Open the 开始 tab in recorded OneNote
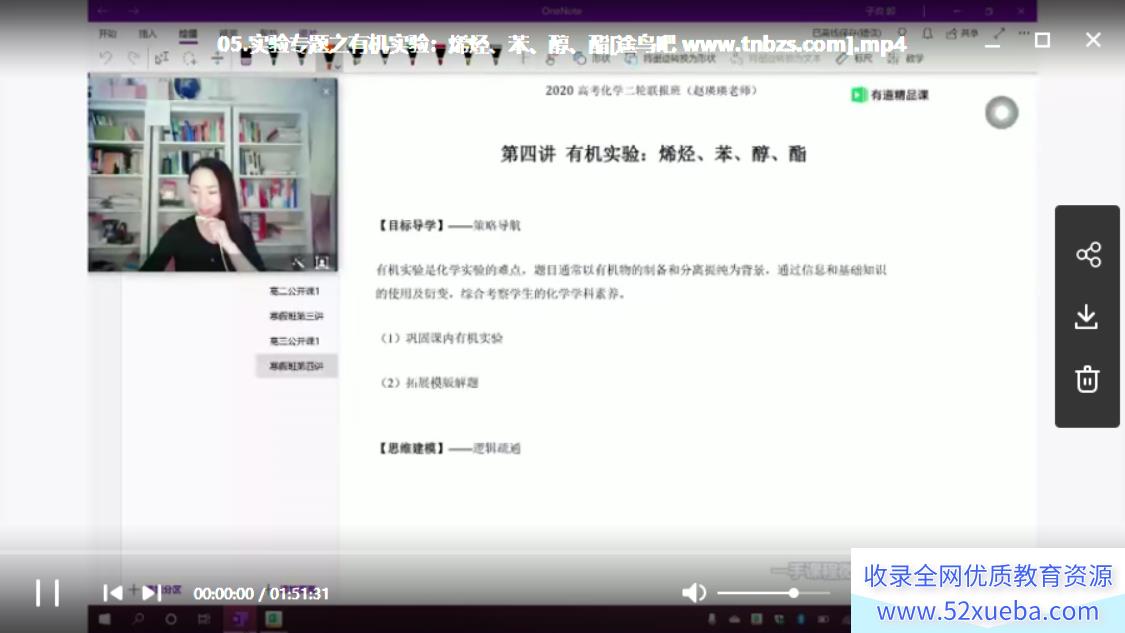This screenshot has width=1125, height=633. pos(108,34)
